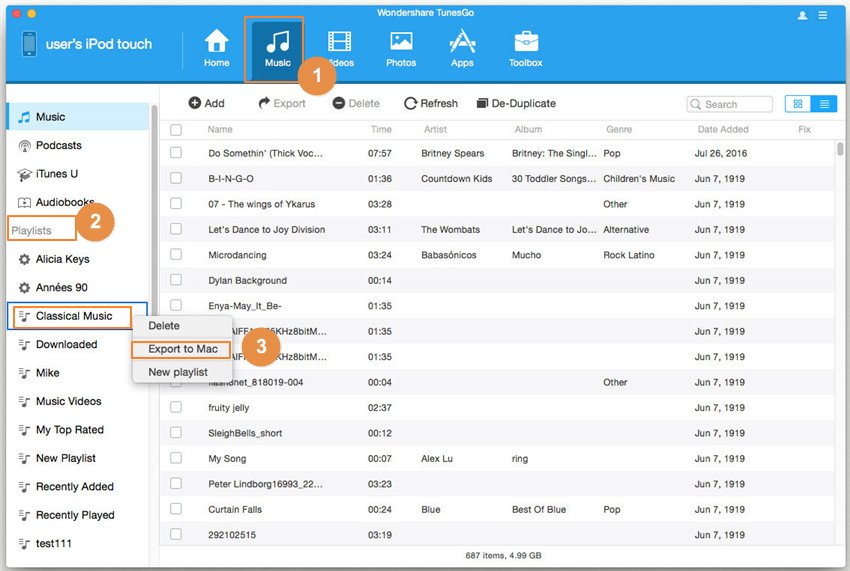Click the De-Duplicate toolbar icon

pos(483,103)
